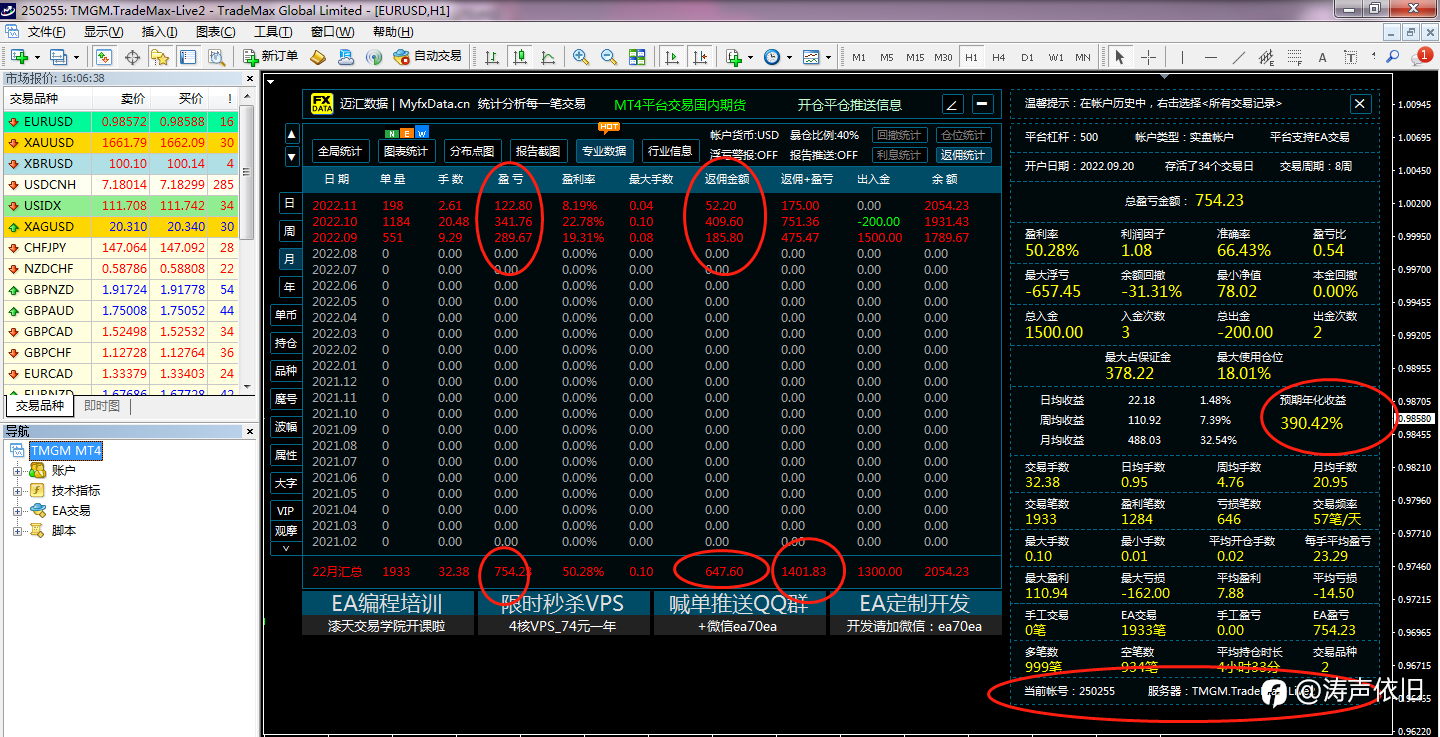Open the 插入 menu
1440x737 pixels.
point(159,32)
